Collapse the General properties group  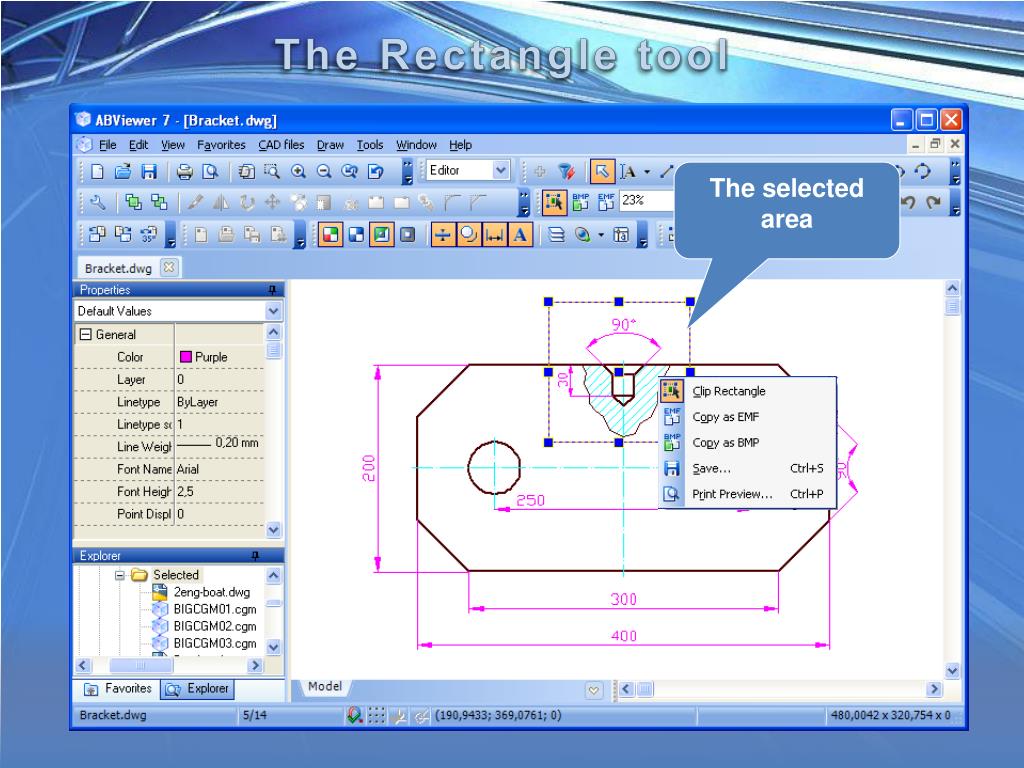click(x=86, y=335)
